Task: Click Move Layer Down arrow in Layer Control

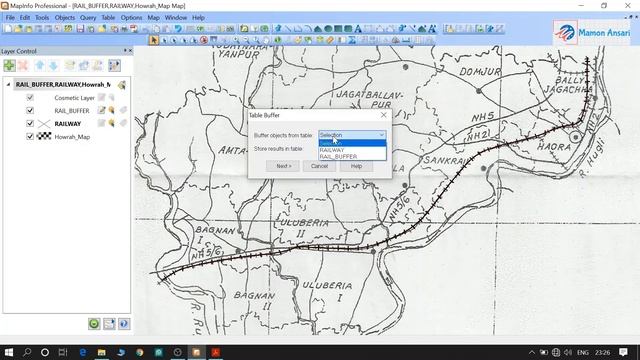Action: click(53, 65)
